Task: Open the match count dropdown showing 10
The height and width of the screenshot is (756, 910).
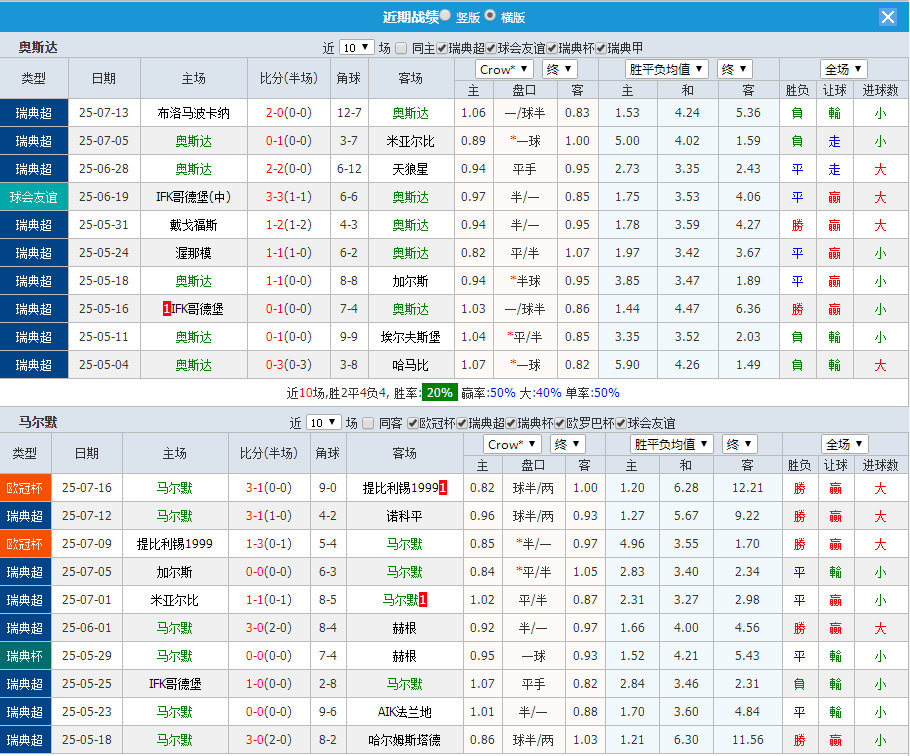Action: coord(355,46)
